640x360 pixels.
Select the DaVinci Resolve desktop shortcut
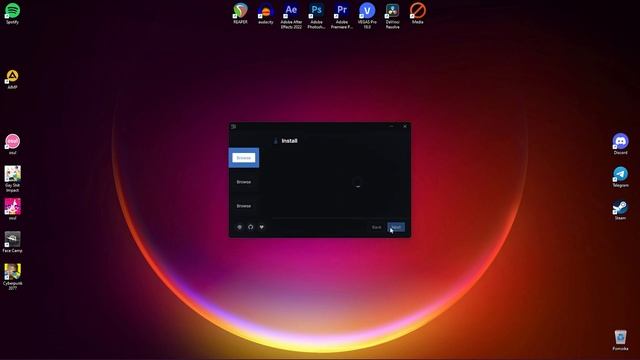click(392, 16)
